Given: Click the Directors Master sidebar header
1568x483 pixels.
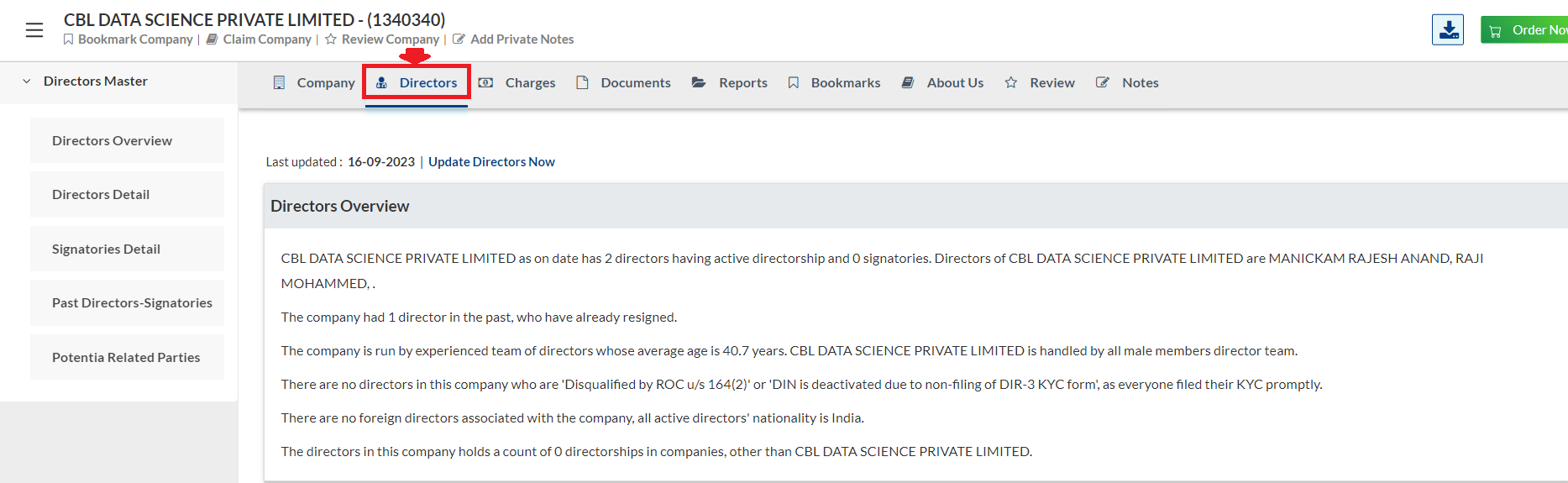Looking at the screenshot, I should coord(118,81).
